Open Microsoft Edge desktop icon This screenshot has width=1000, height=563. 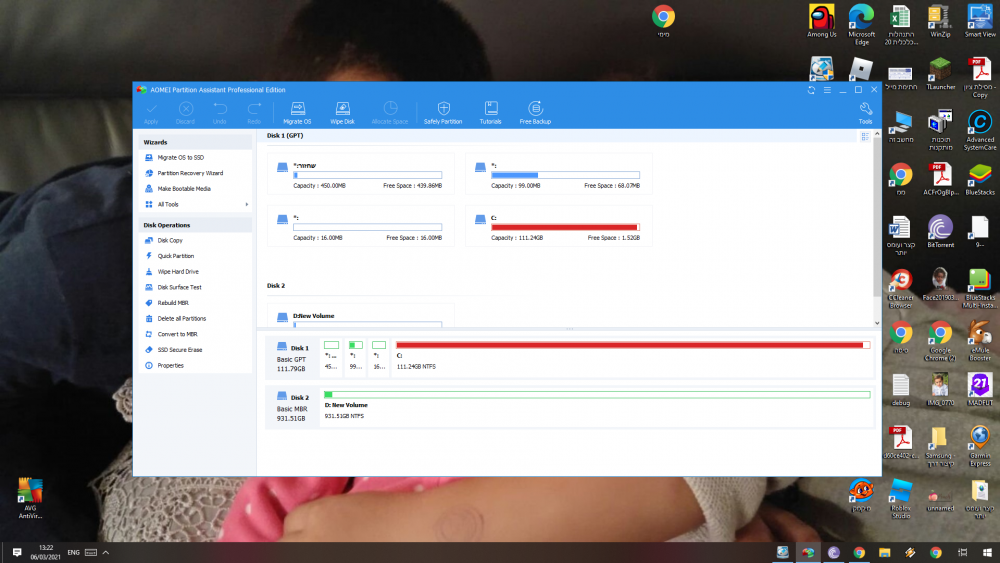pos(861,25)
